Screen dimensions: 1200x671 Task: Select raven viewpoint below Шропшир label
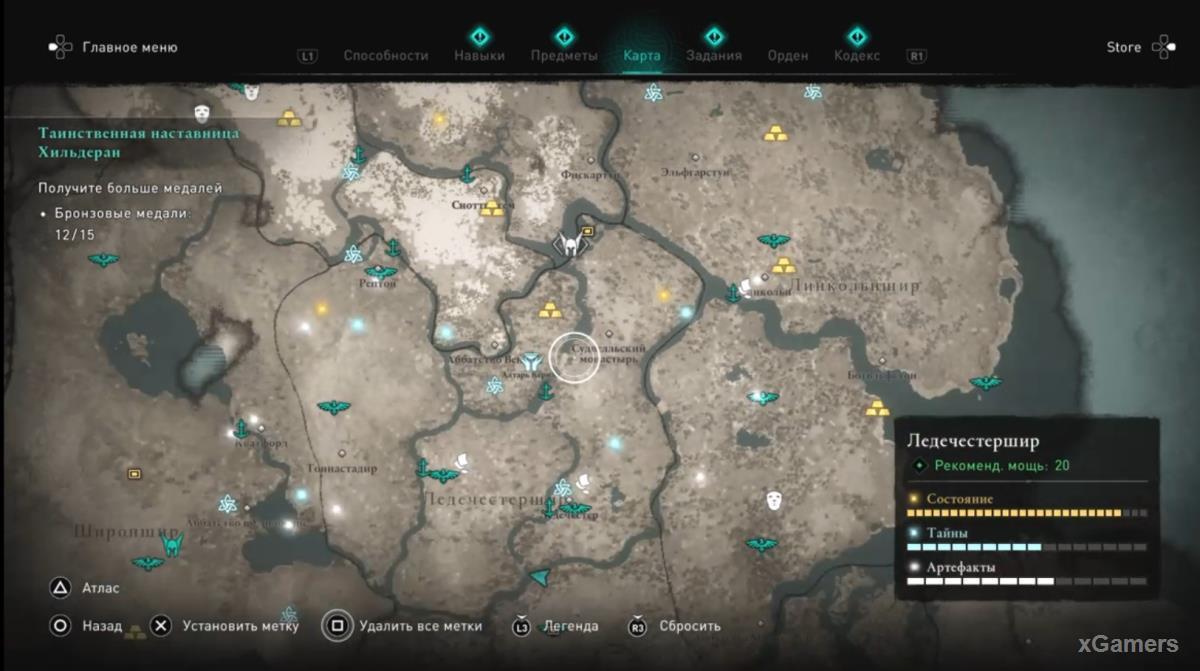pyautogui.click(x=148, y=563)
